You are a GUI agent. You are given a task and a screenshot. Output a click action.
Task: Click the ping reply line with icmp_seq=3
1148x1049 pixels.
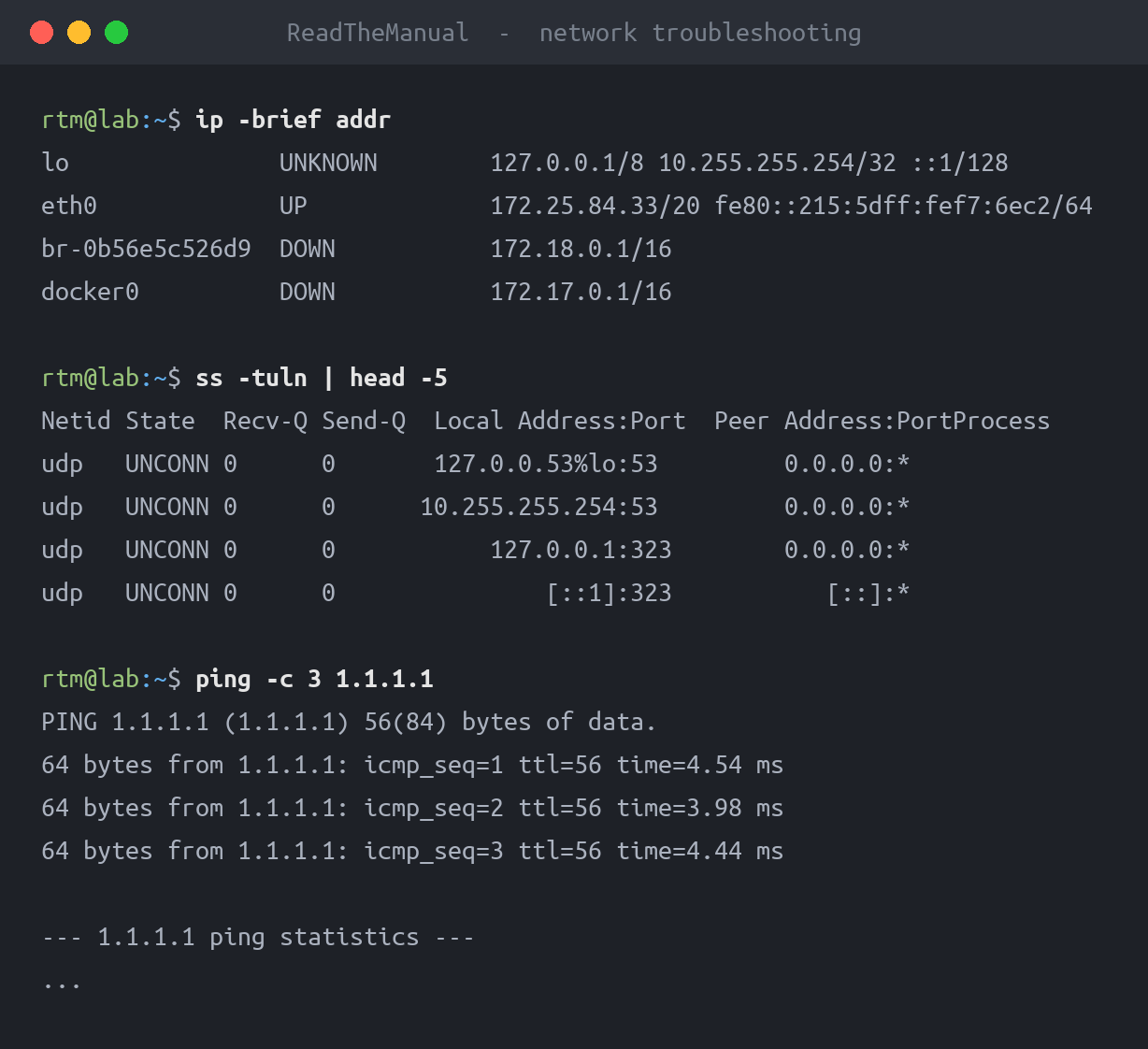pos(412,851)
